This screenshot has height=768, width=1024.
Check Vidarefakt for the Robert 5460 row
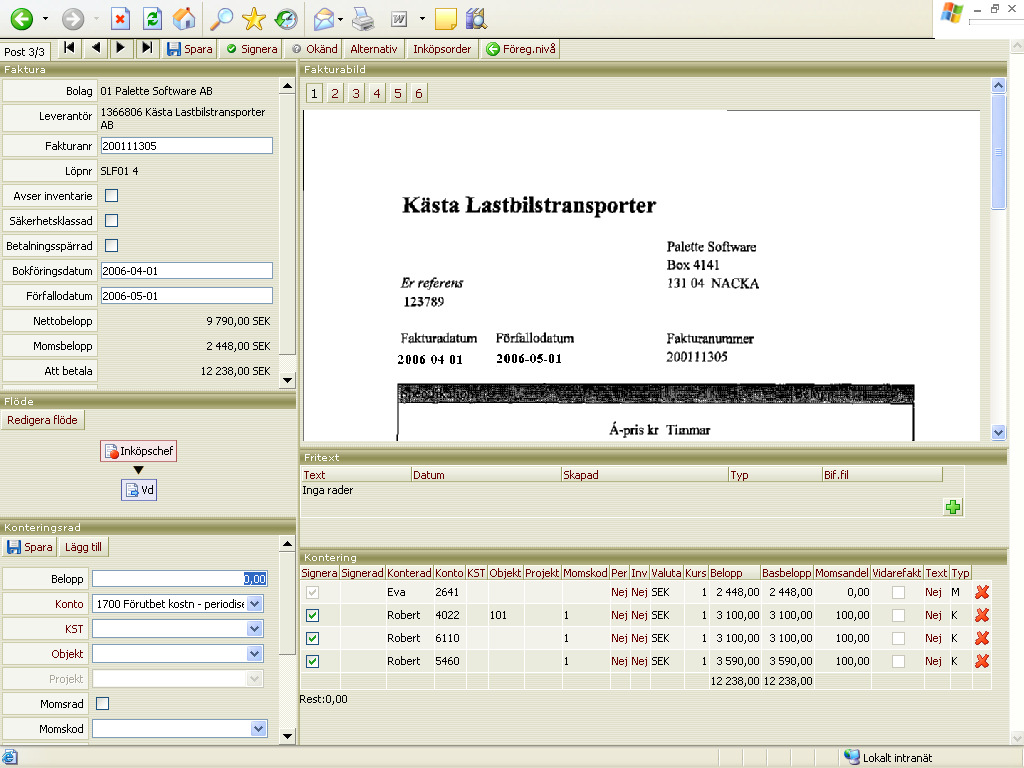tap(899, 661)
